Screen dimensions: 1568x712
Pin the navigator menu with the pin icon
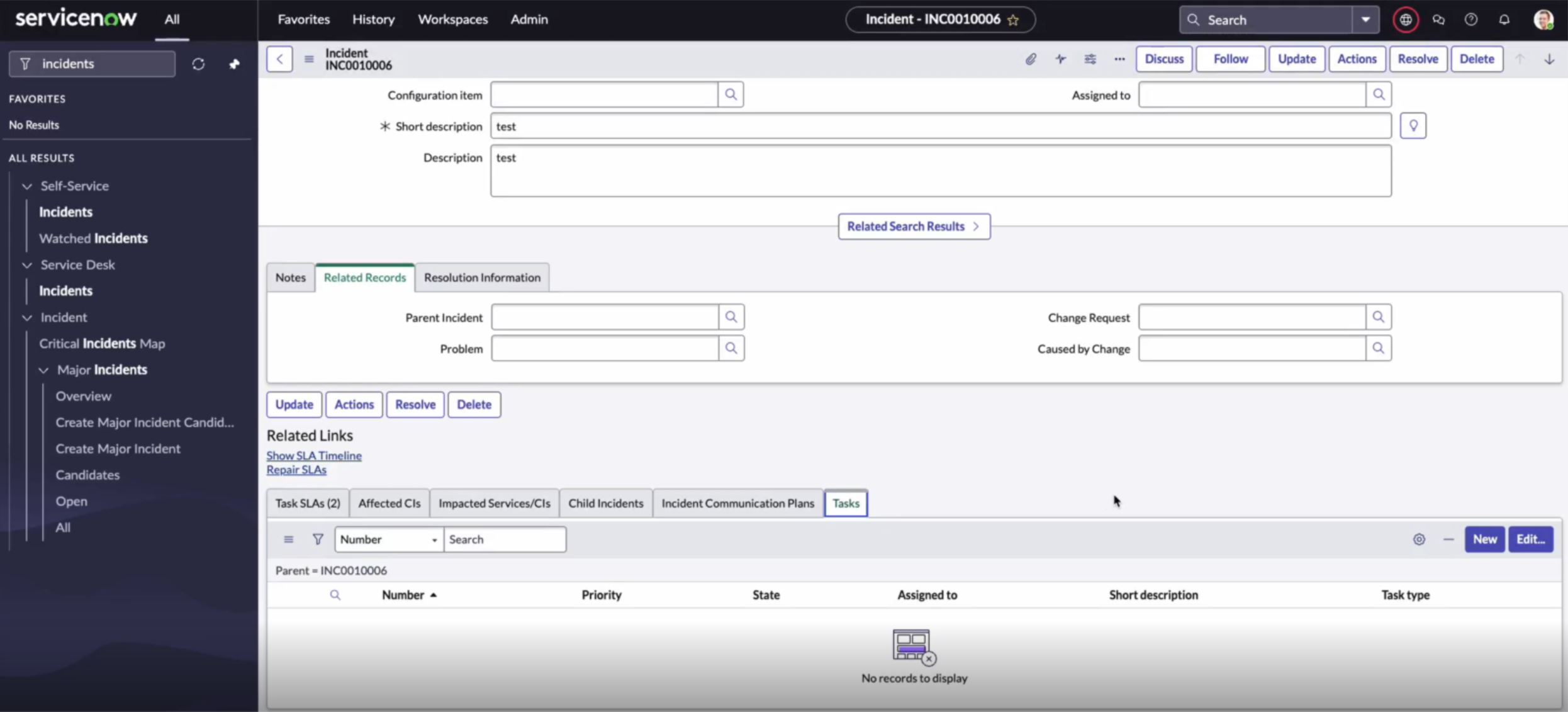click(x=234, y=64)
